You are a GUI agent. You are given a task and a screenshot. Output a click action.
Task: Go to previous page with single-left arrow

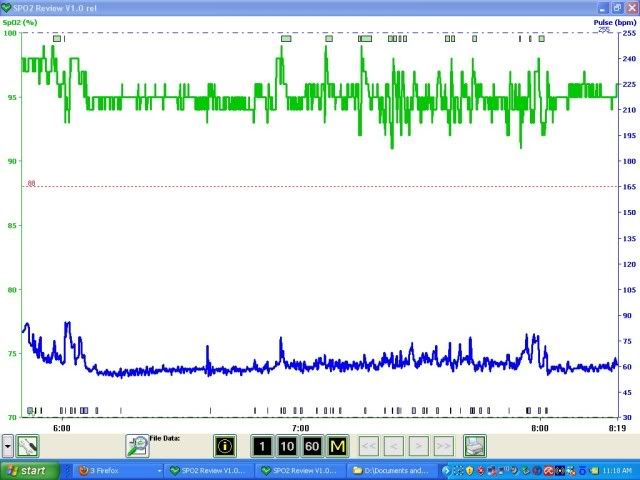point(394,446)
